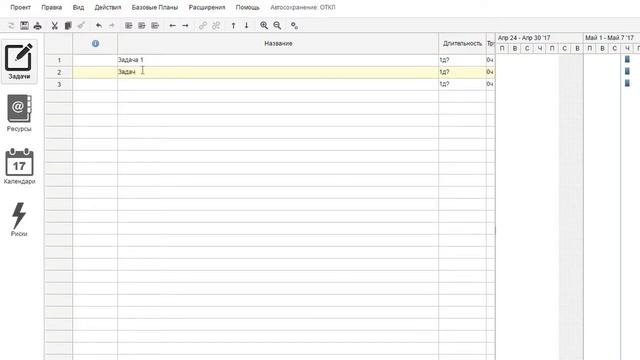
Task: Select row number 3 header
Action: pyautogui.click(x=59, y=84)
